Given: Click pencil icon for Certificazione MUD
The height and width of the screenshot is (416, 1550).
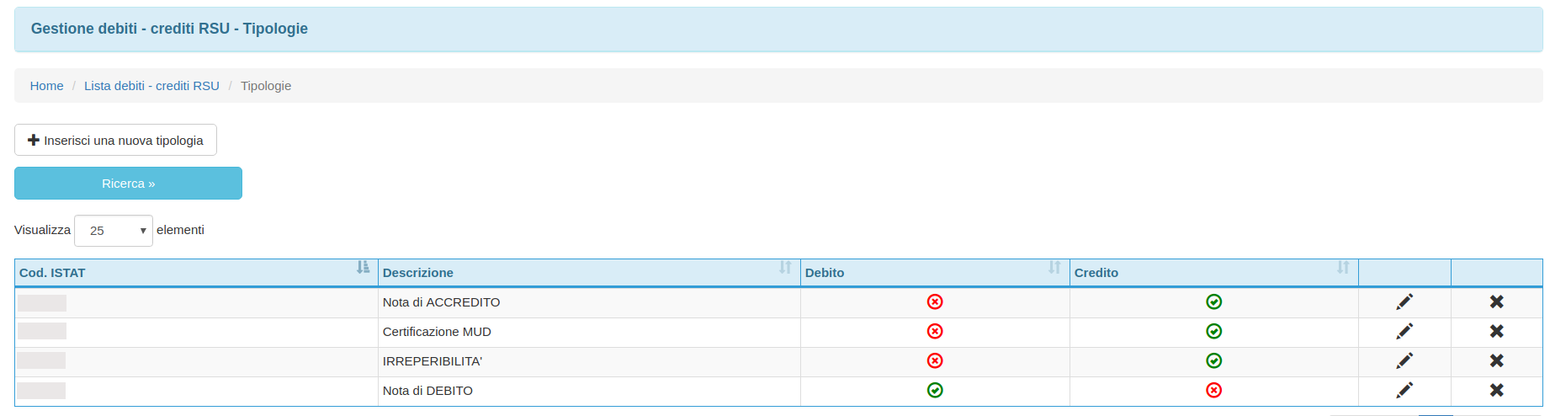Looking at the screenshot, I should pos(1404,331).
